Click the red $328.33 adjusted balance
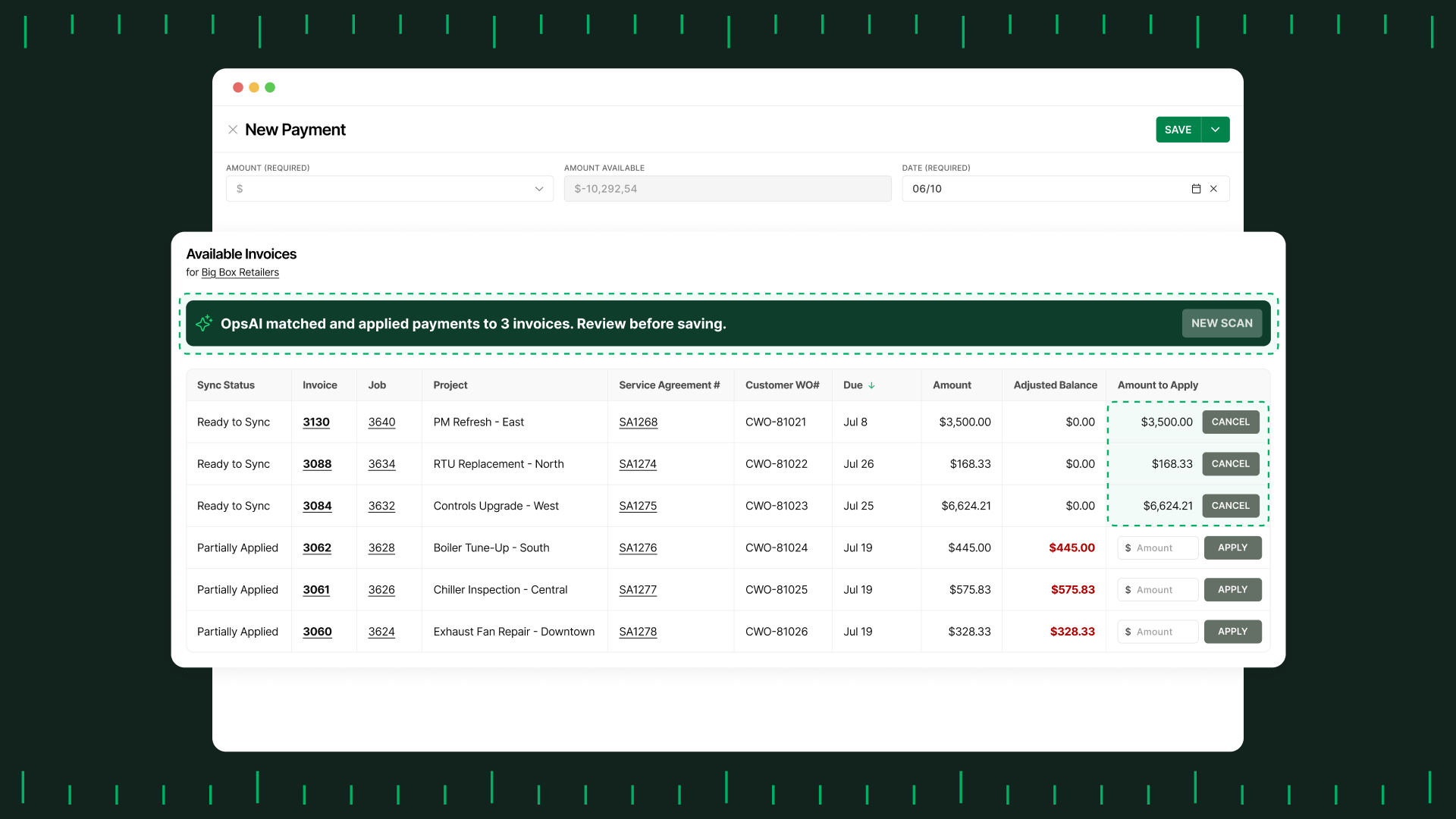 tap(1072, 632)
